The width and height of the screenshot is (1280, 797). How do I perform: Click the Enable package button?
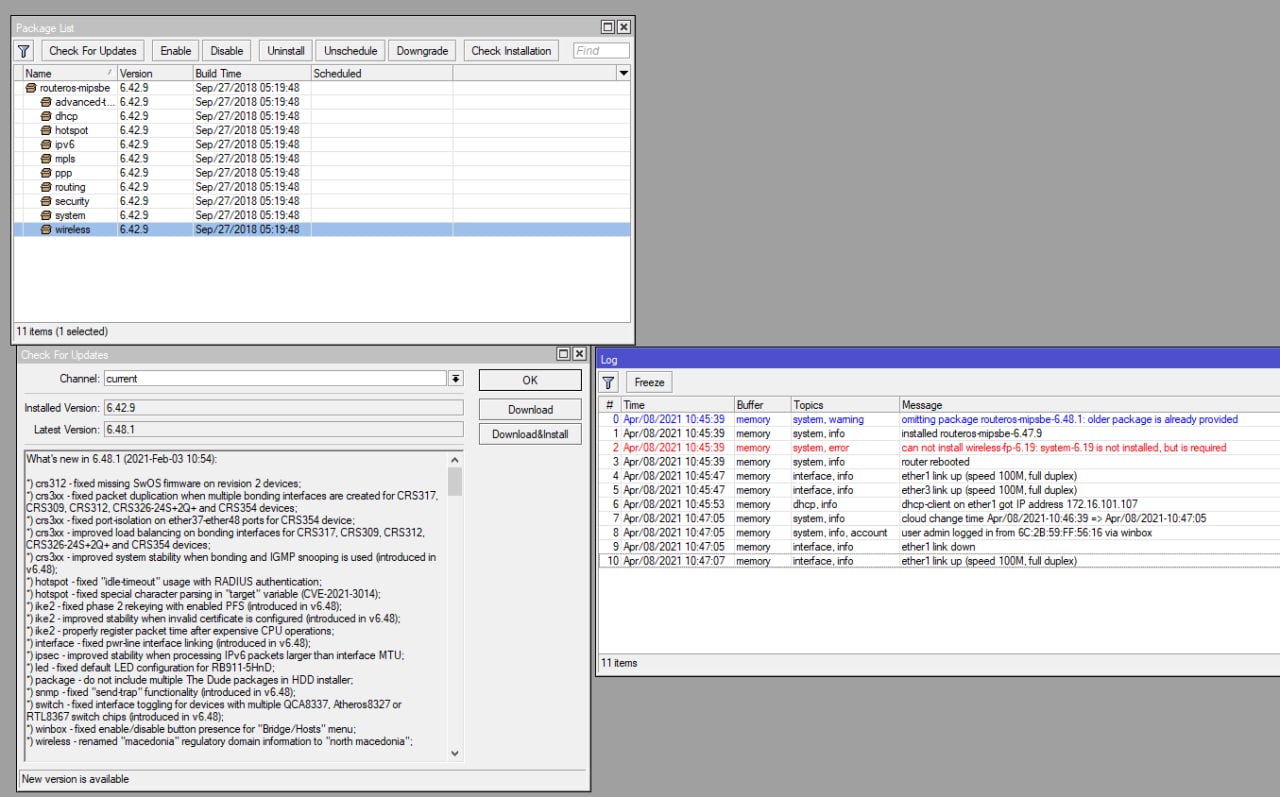click(x=176, y=51)
